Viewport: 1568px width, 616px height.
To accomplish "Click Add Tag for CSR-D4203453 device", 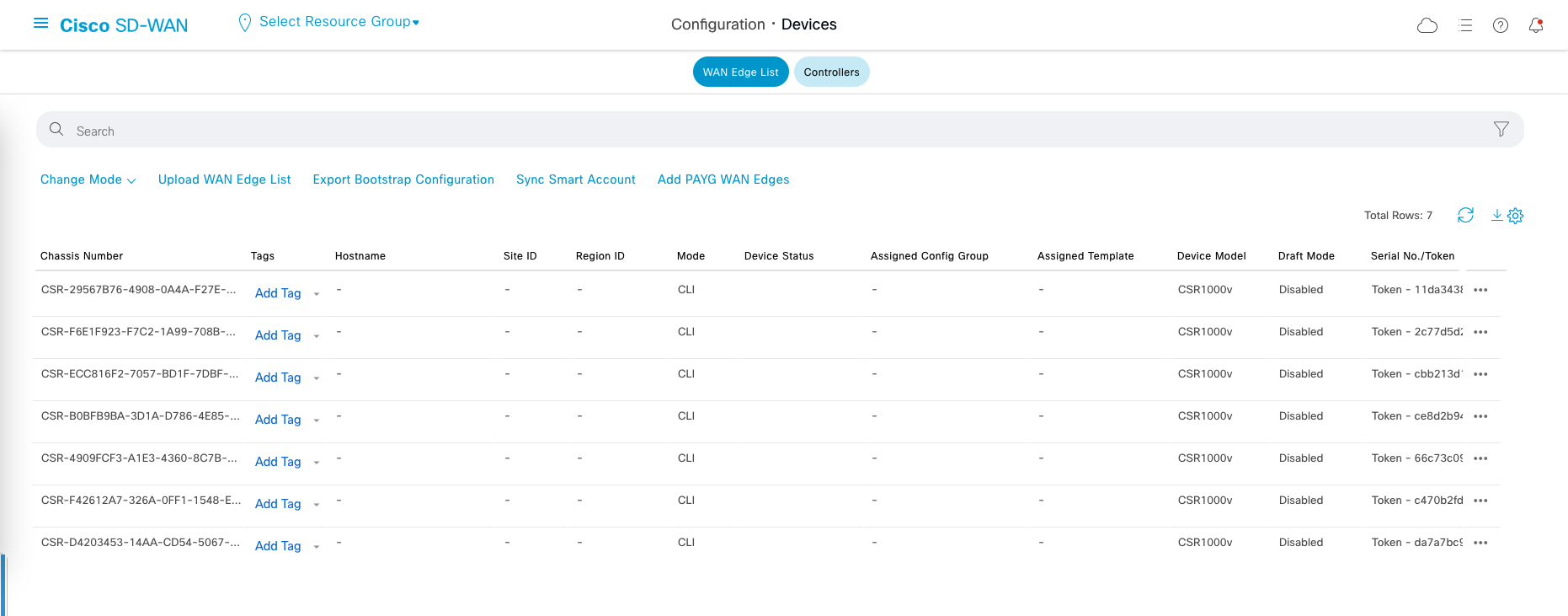I will [x=278, y=546].
